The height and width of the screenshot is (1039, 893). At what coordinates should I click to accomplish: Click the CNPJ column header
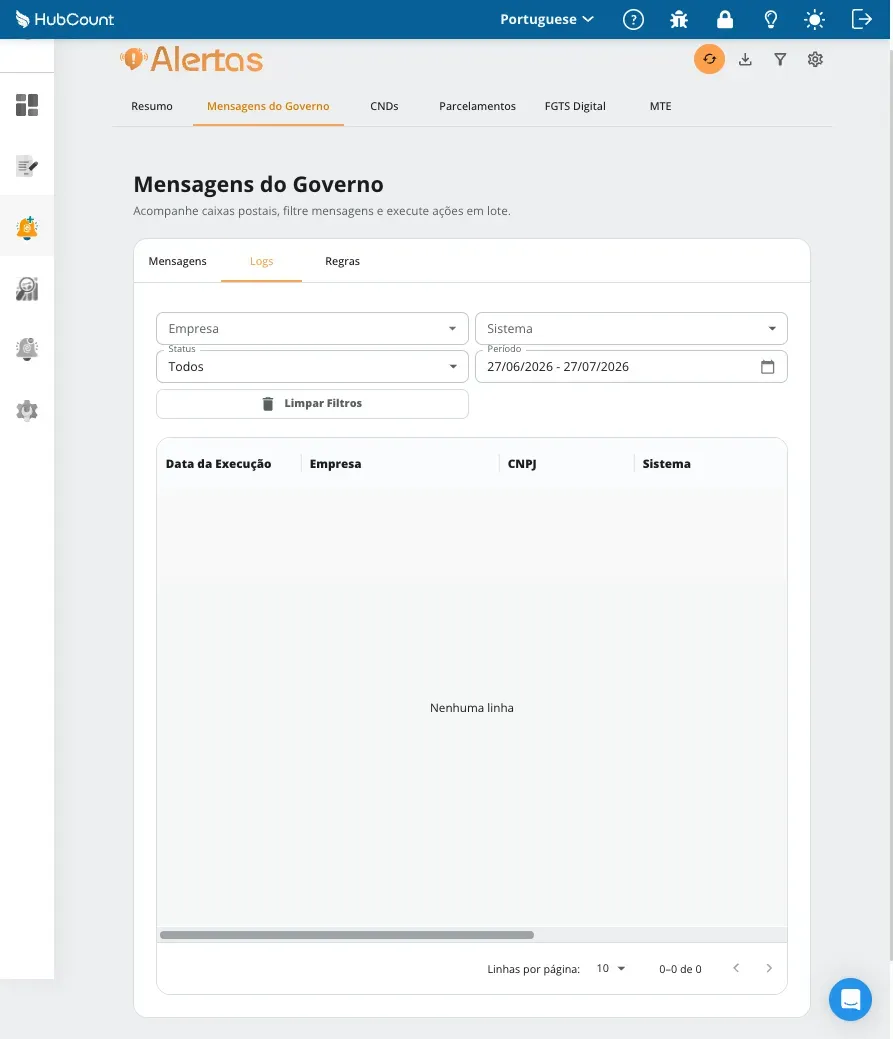click(522, 464)
